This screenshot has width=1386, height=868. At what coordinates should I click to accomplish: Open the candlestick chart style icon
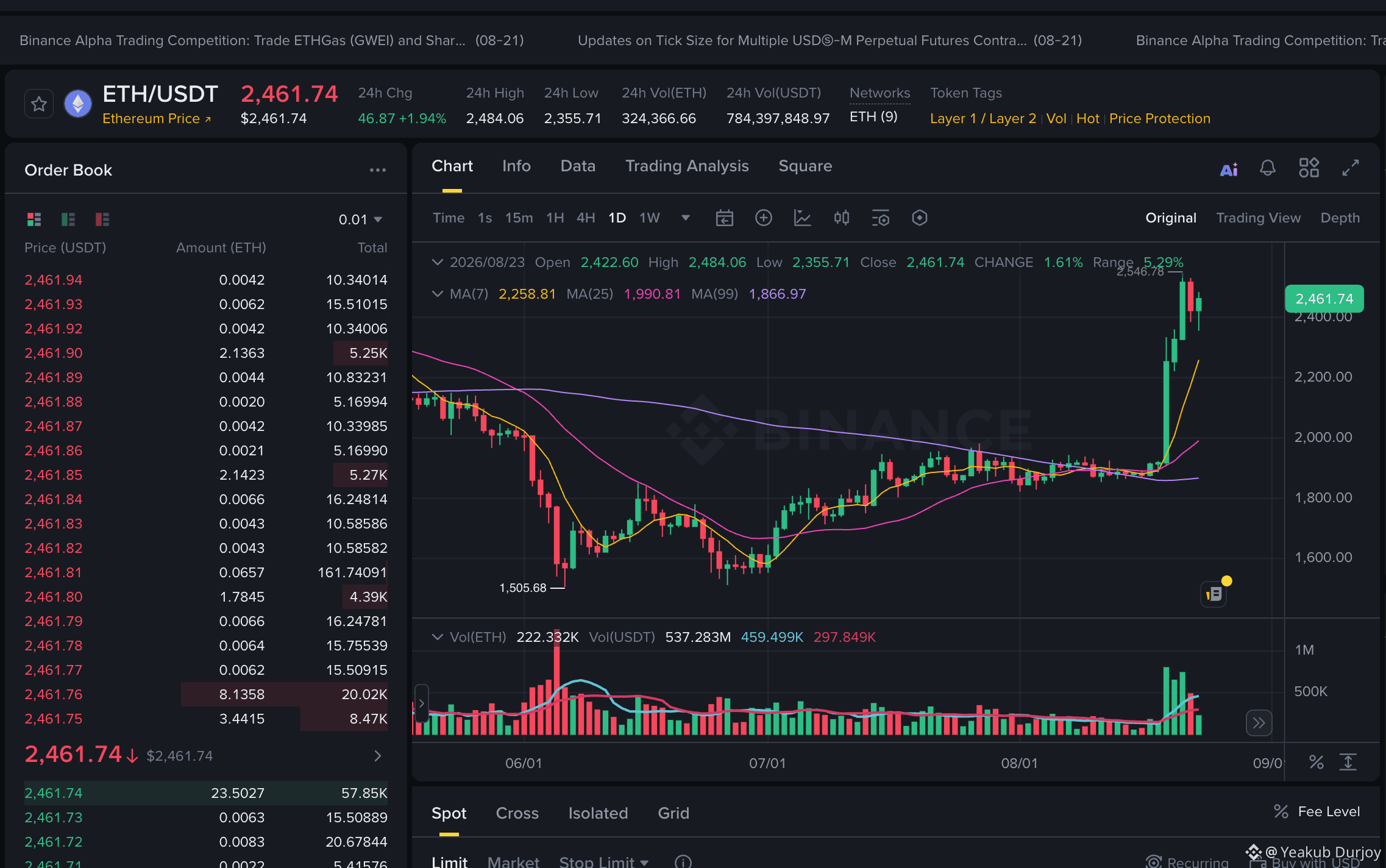tap(841, 218)
